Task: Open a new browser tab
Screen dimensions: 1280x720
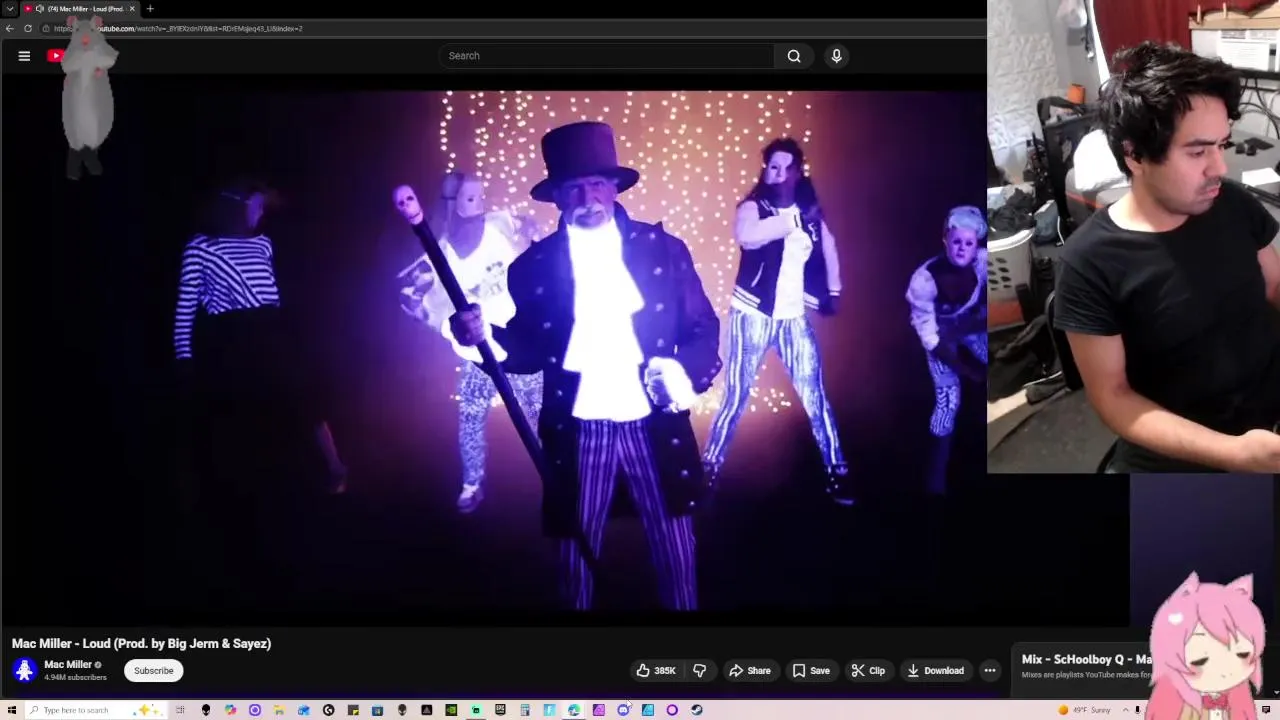Action: 150,9
